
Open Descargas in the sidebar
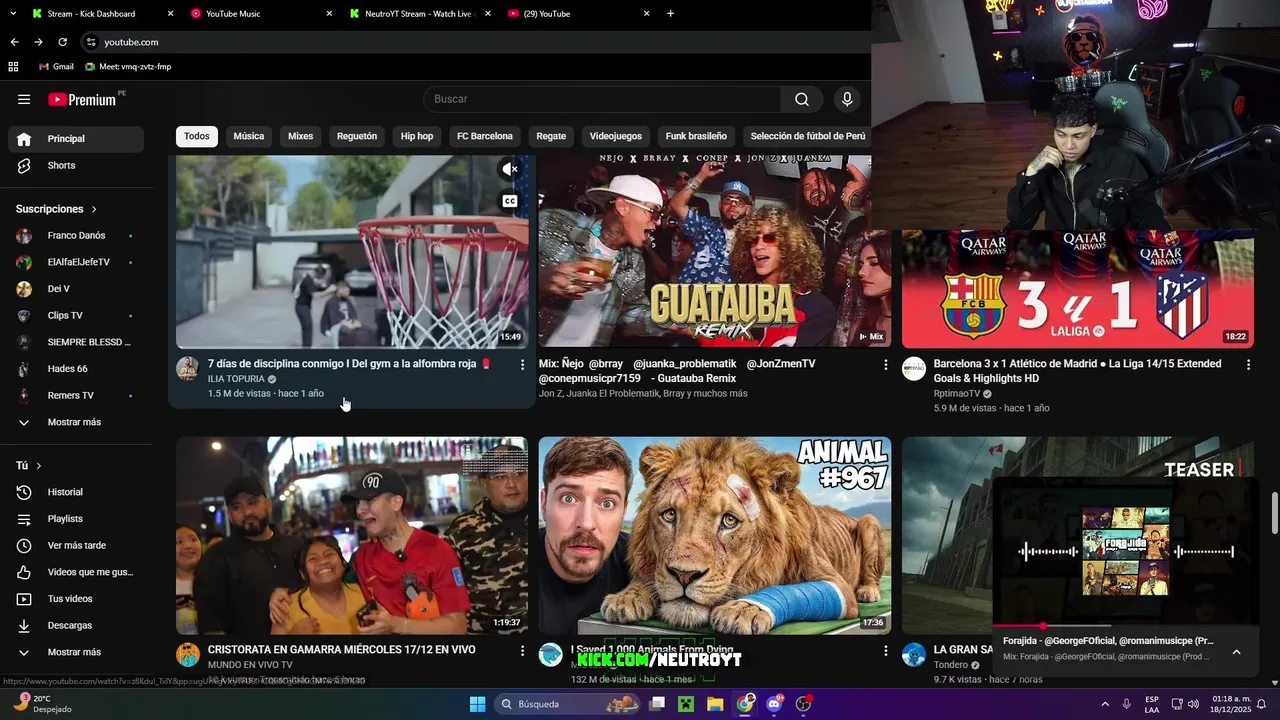76,625
